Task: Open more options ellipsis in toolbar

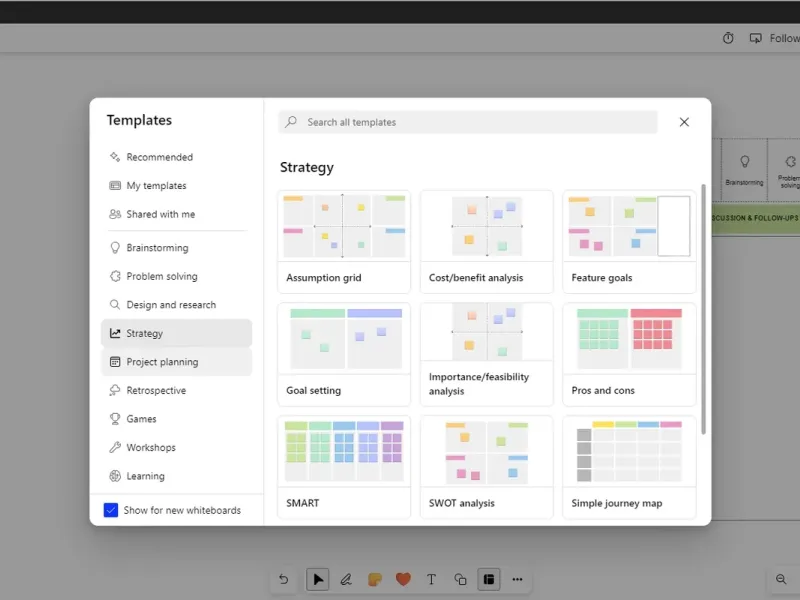Action: tap(517, 579)
